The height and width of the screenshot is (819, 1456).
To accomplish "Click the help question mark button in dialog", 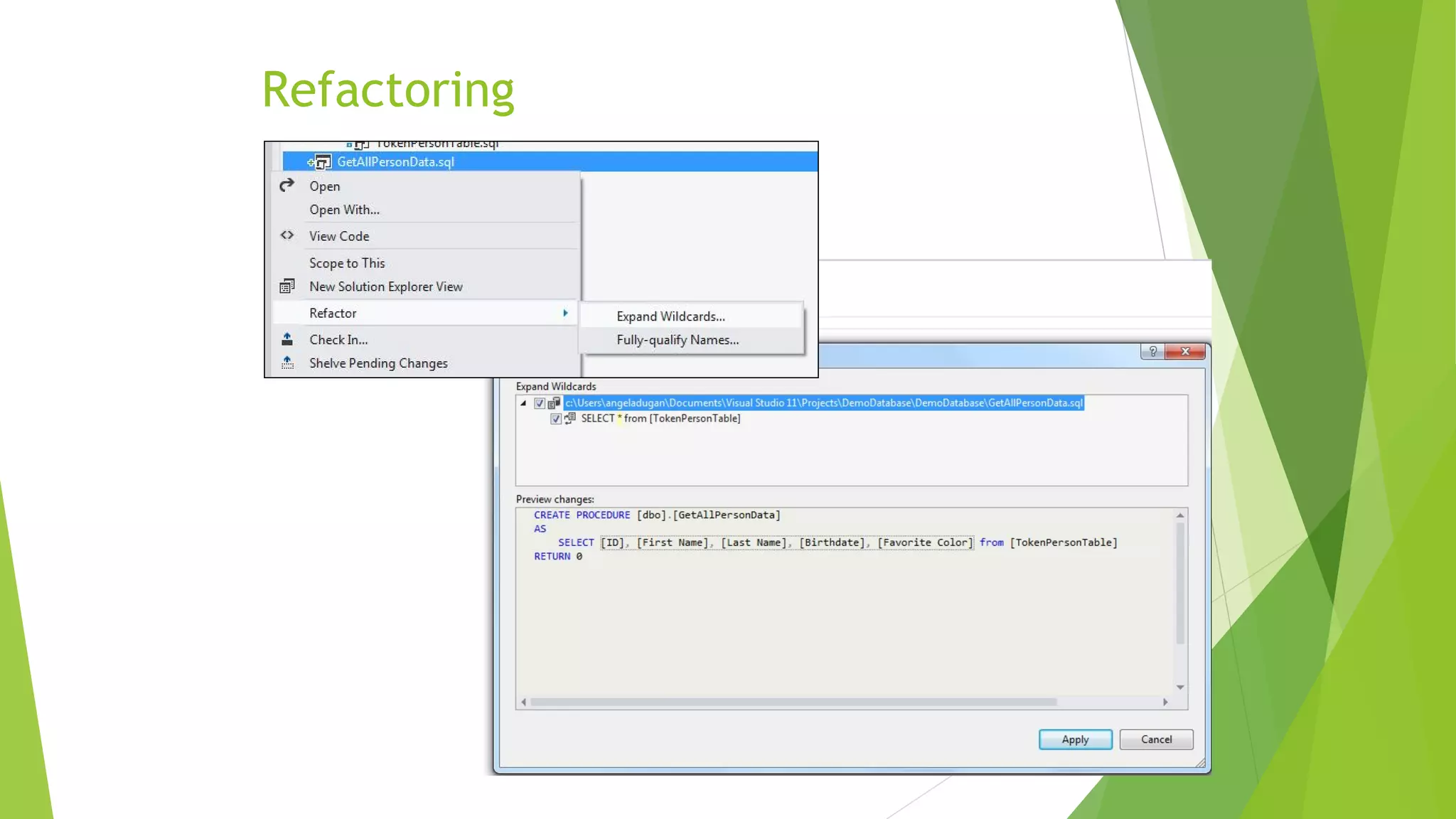I will 1152,352.
